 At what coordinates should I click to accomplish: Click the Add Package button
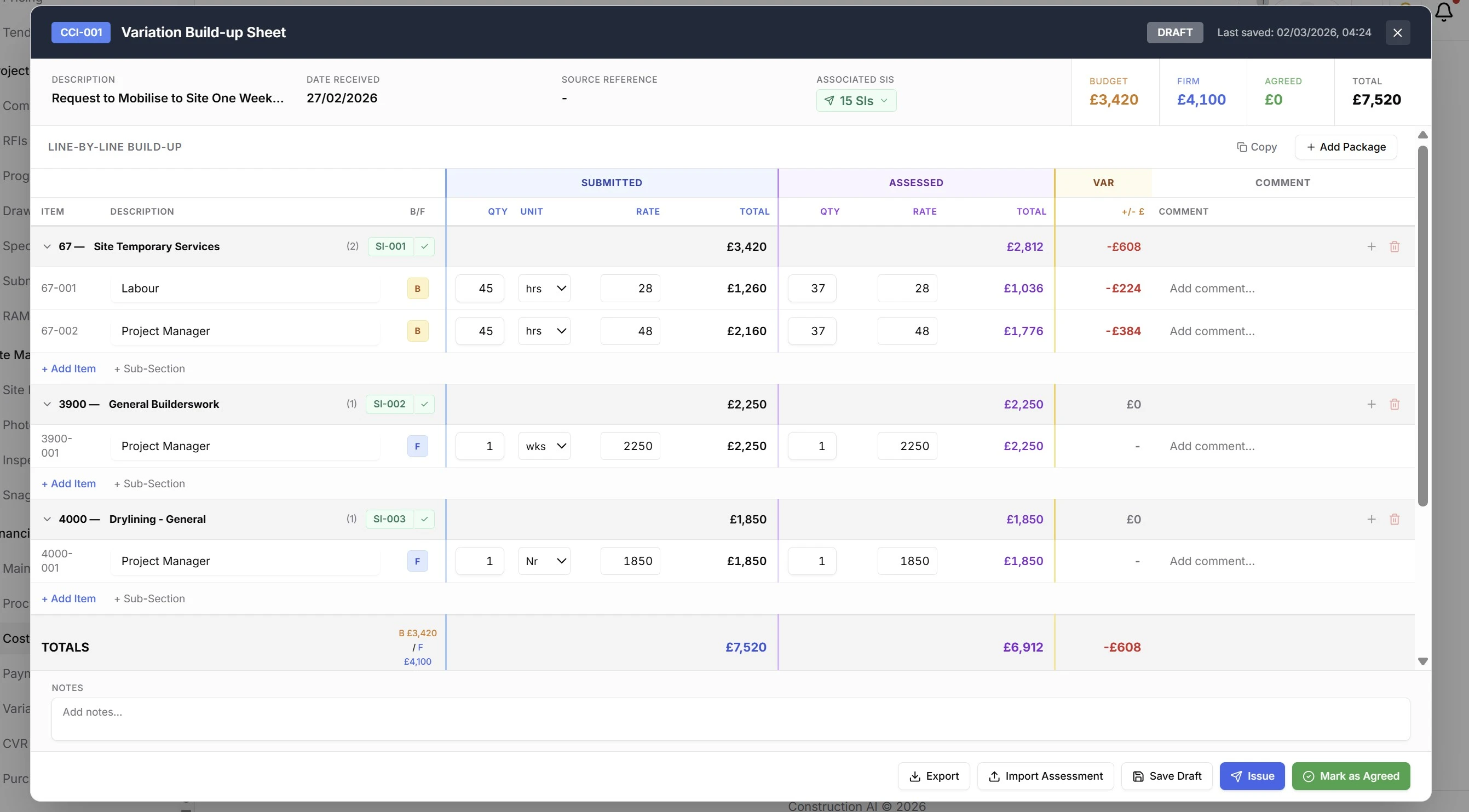click(x=1345, y=147)
